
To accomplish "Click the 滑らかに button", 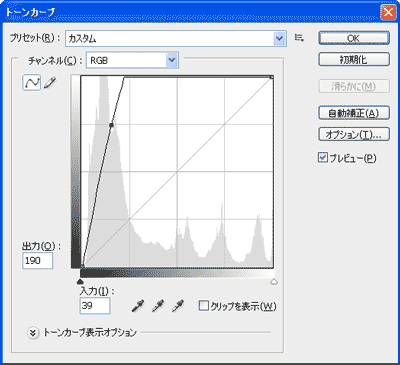I will click(x=354, y=87).
